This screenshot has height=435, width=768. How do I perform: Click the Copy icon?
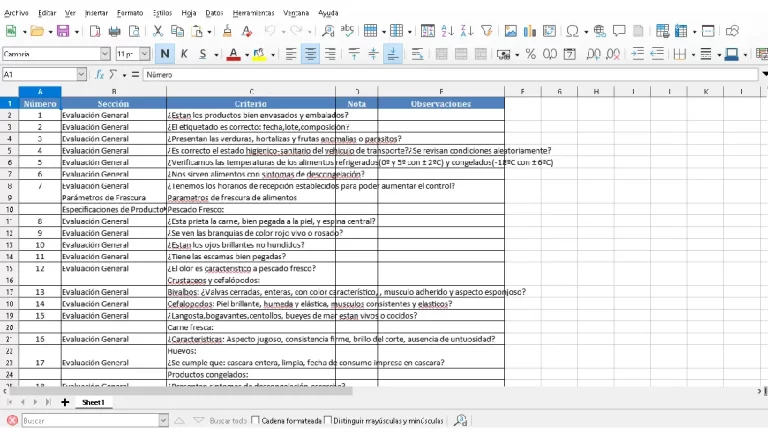coord(177,31)
